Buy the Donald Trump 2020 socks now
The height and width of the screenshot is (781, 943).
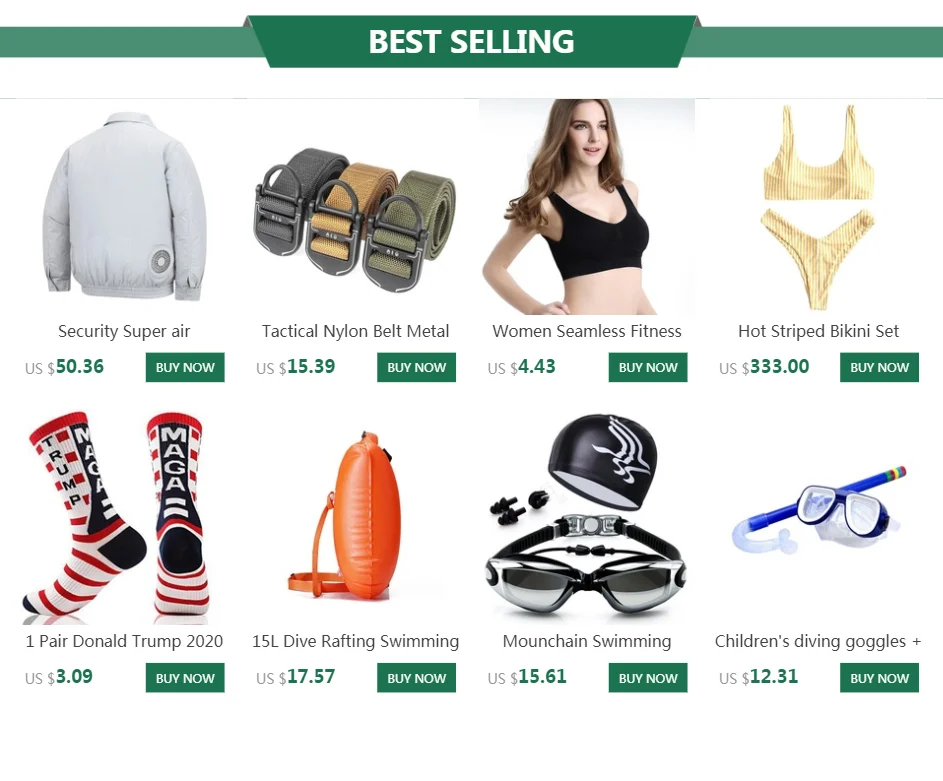185,678
